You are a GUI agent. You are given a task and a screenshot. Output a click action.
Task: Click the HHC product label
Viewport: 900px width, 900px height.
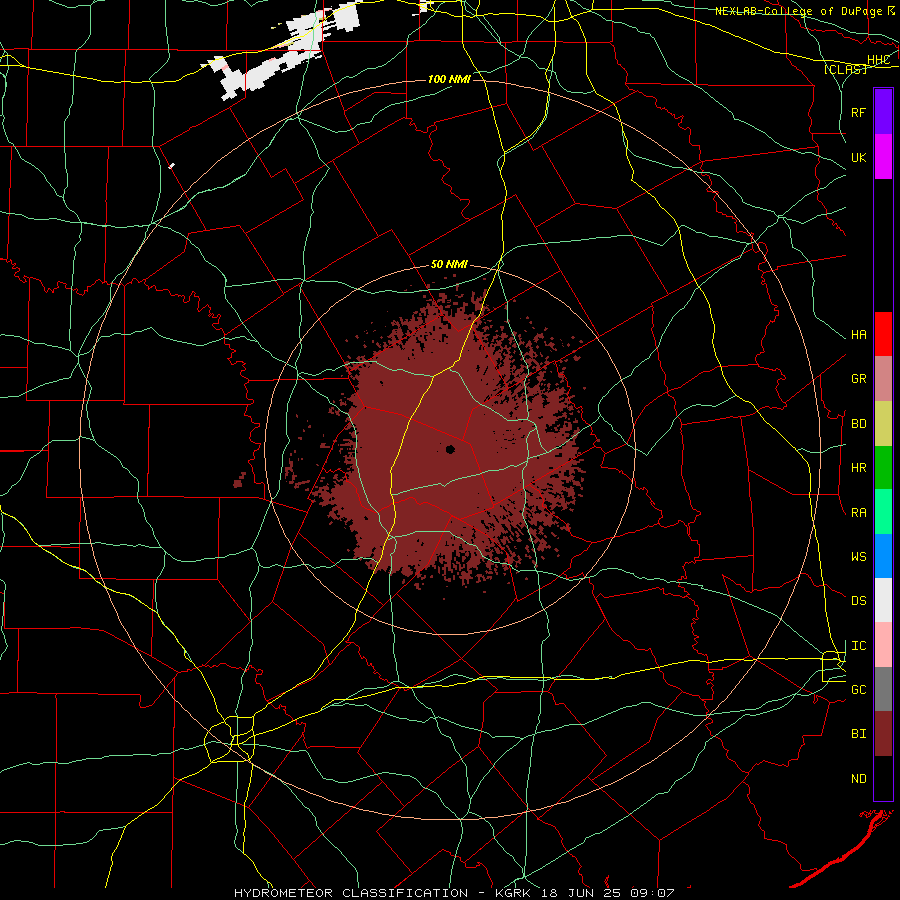[x=878, y=60]
